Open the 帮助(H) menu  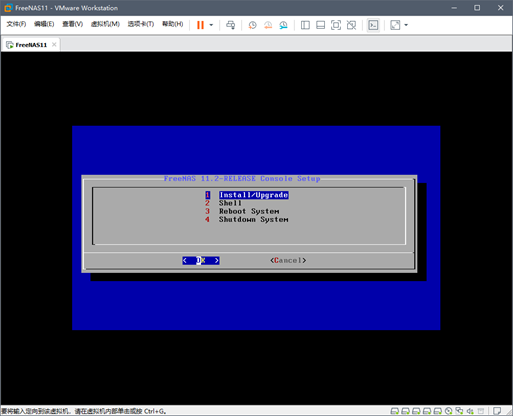(x=172, y=24)
